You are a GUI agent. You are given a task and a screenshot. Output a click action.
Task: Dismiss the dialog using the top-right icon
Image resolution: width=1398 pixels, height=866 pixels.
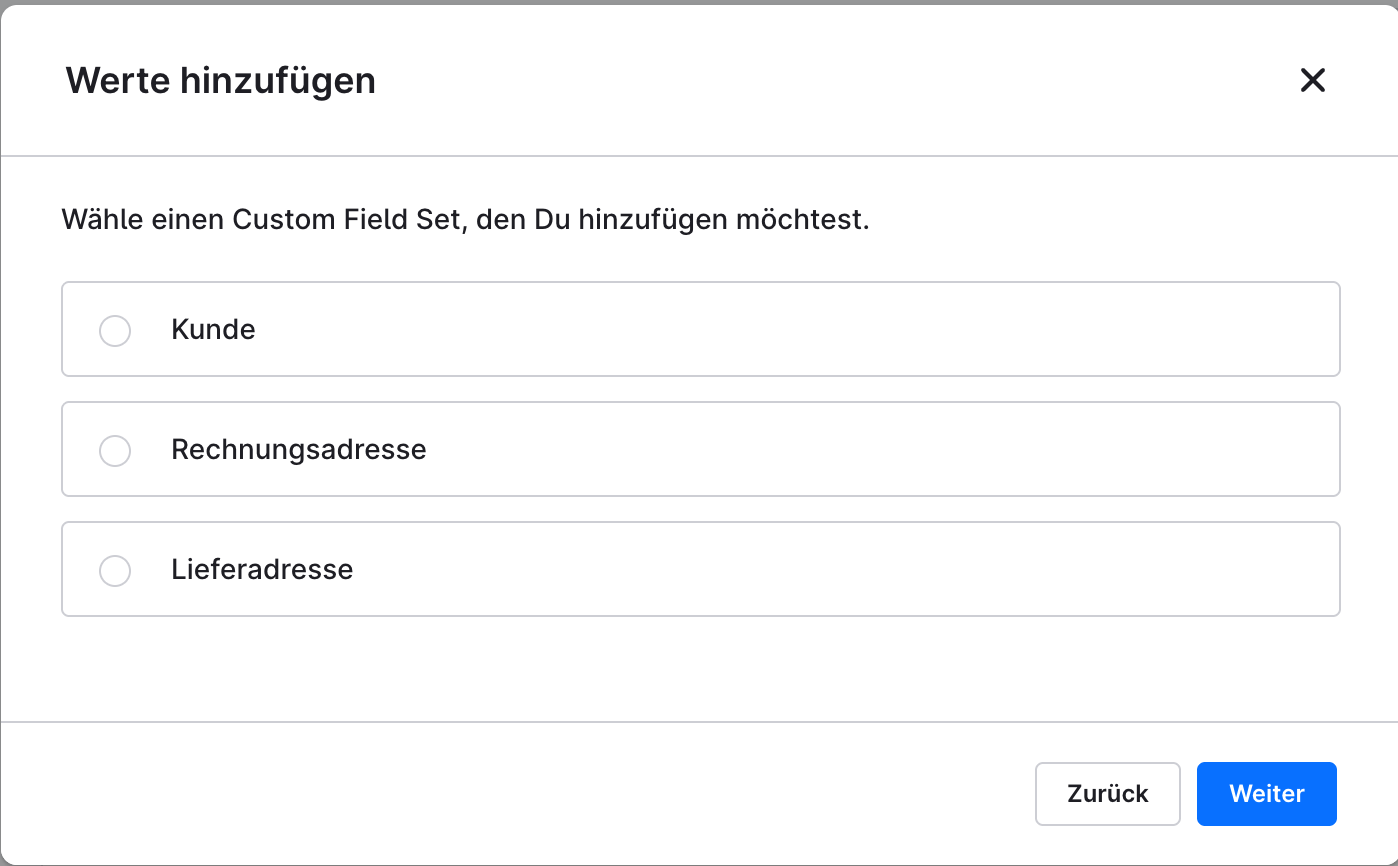pos(1313,80)
